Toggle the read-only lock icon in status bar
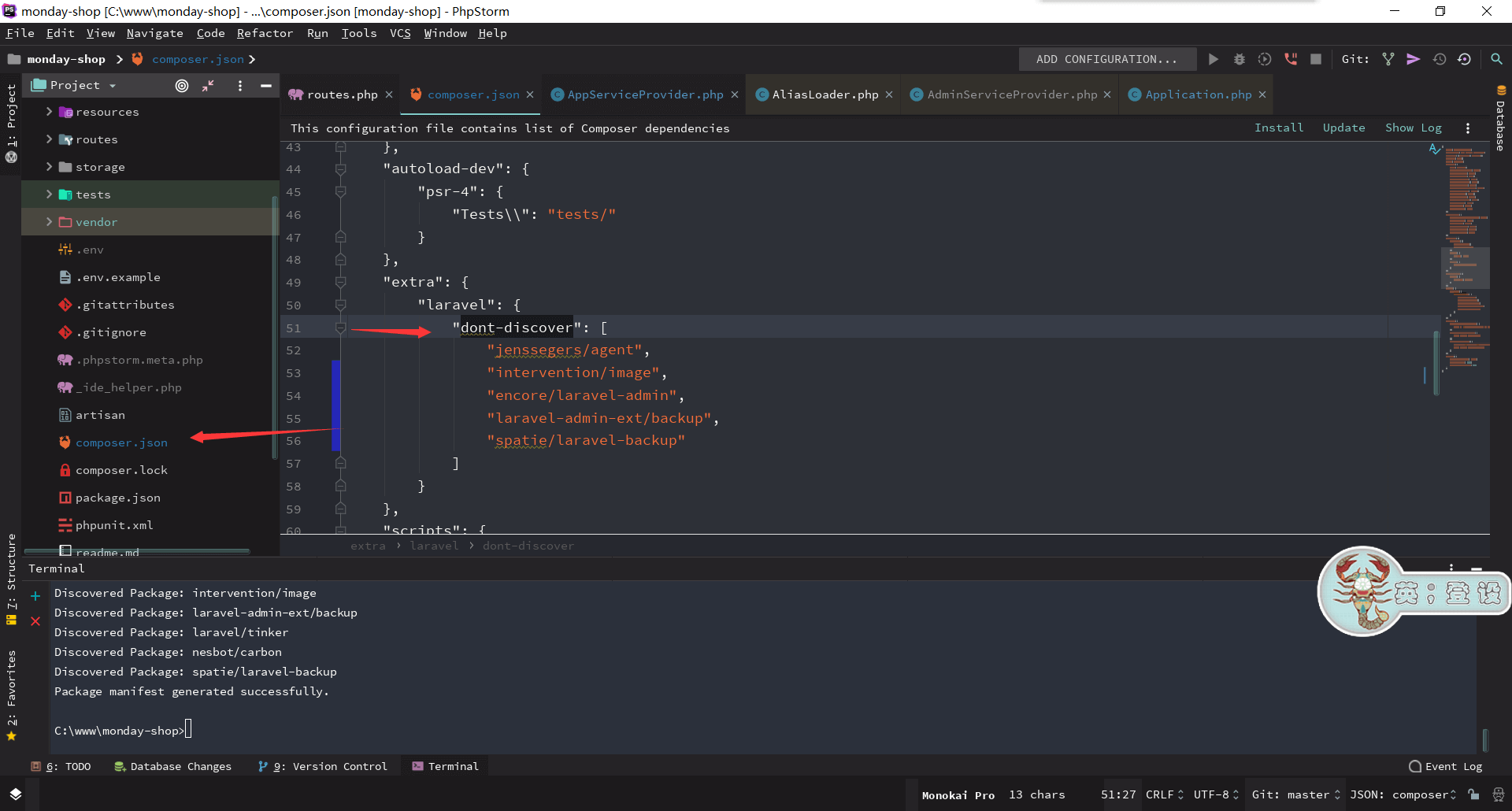Screen dimensions: 1512x811 click(x=1473, y=794)
